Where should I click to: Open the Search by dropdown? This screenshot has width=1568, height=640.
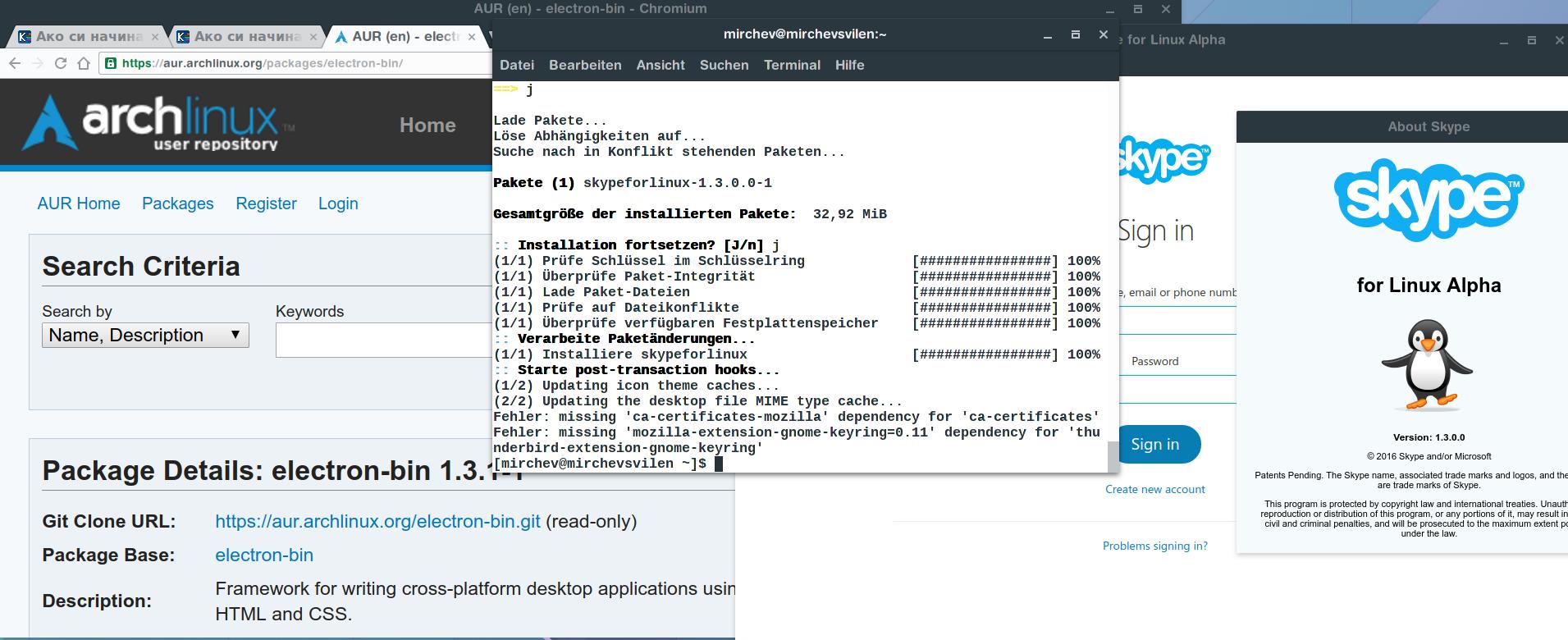(x=145, y=335)
